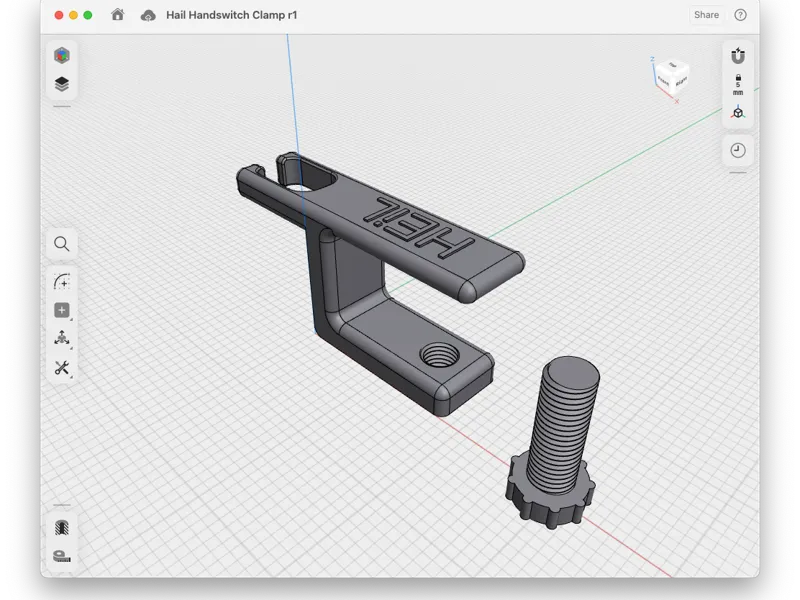Change the 5 mm grid lock setting
Screen dimensions: 800x600
738,85
